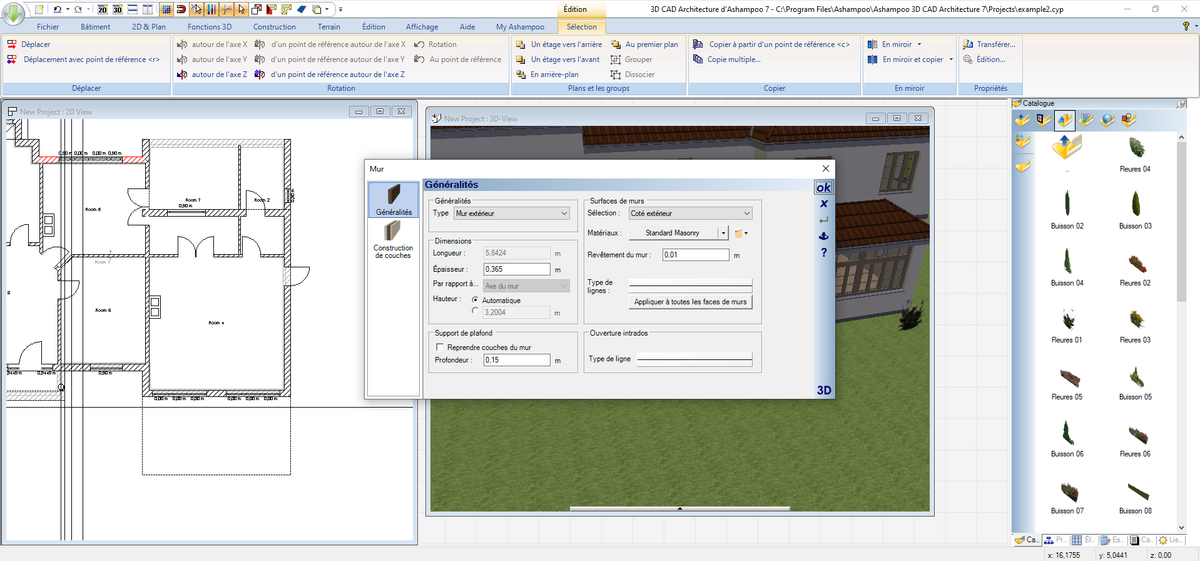This screenshot has width=1200, height=561.
Task: Expand the quick access toolbar customize arrow
Action: click(x=340, y=9)
